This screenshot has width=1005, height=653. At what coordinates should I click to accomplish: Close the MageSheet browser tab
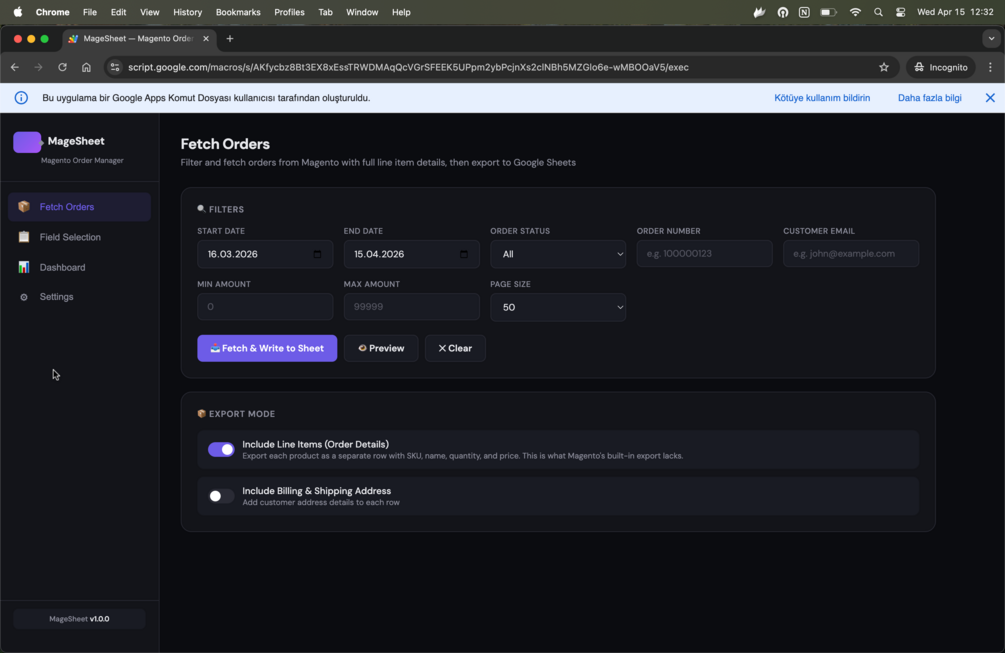(206, 38)
